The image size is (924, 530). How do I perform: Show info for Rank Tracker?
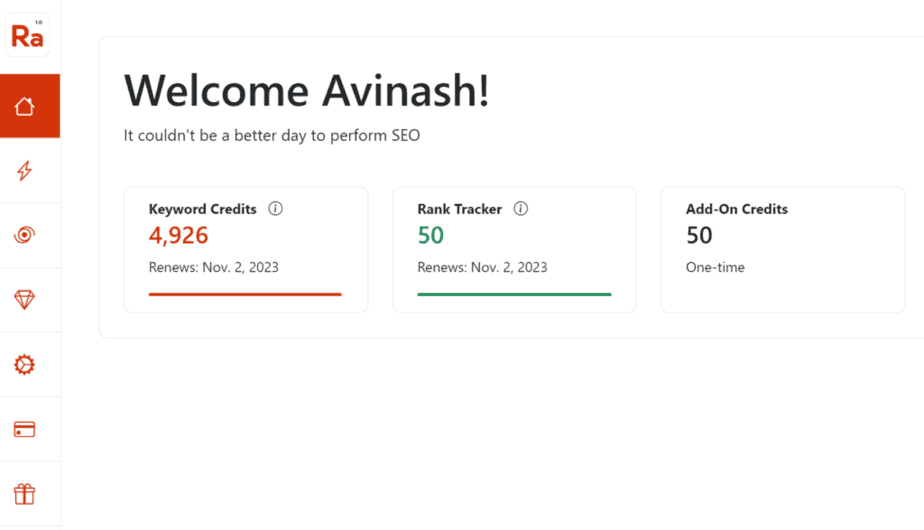pyautogui.click(x=520, y=208)
